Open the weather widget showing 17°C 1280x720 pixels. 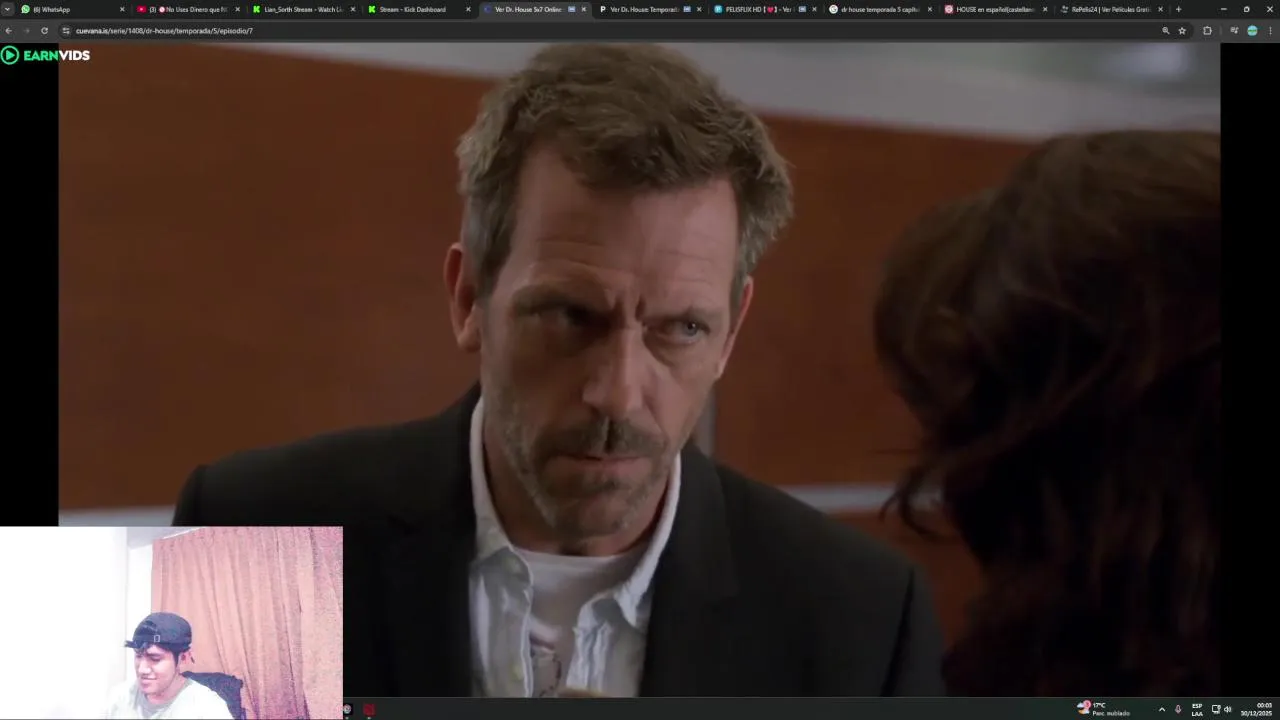(x=1104, y=709)
